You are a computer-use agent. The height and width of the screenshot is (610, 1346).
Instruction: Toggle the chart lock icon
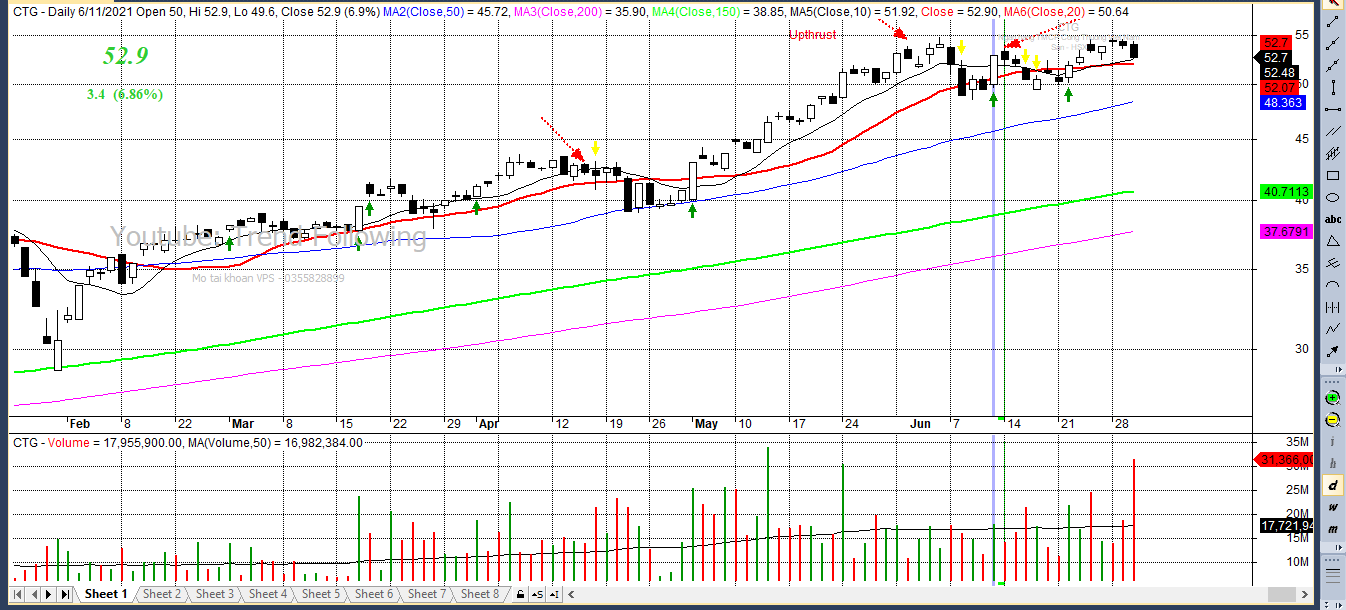click(519, 594)
